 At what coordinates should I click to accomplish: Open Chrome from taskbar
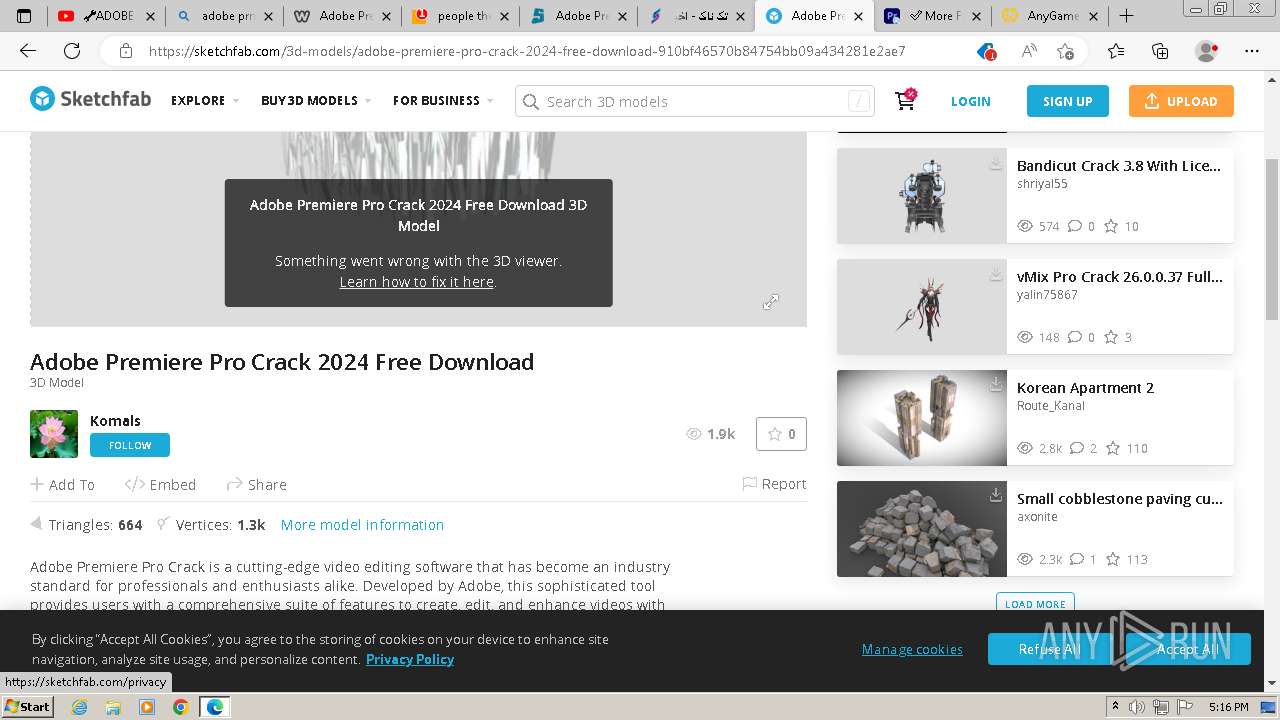pyautogui.click(x=180, y=707)
